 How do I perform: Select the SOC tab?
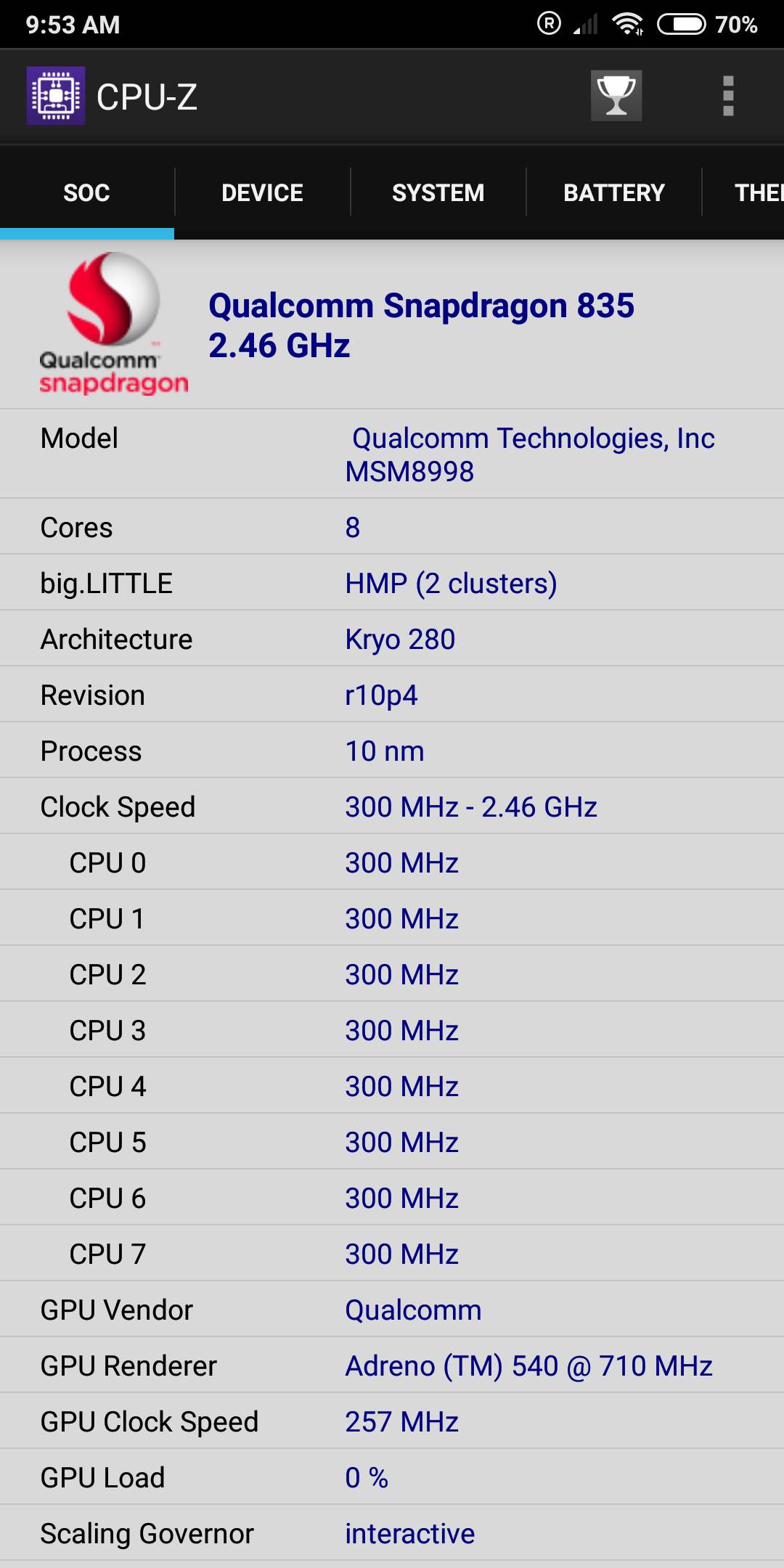[x=87, y=192]
